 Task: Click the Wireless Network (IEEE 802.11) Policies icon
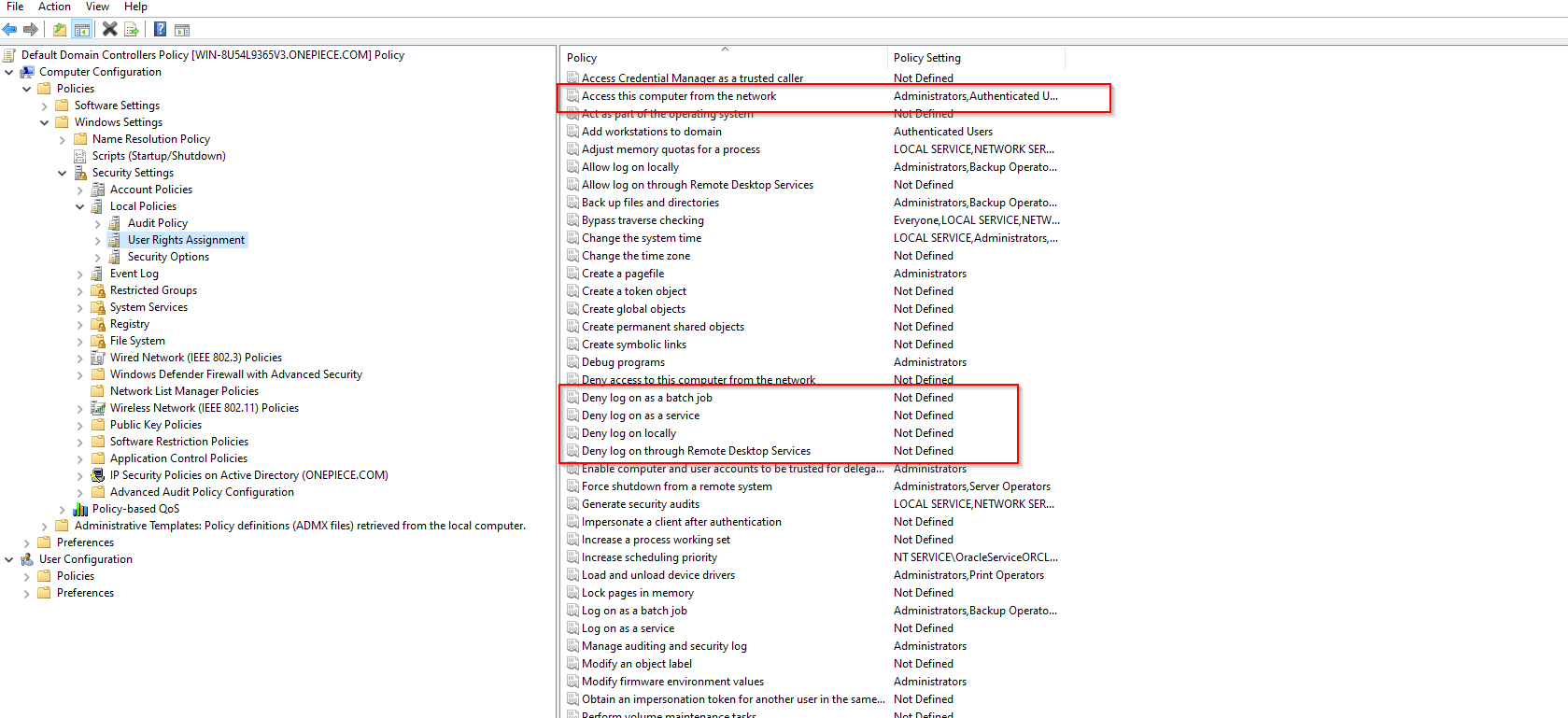[98, 408]
